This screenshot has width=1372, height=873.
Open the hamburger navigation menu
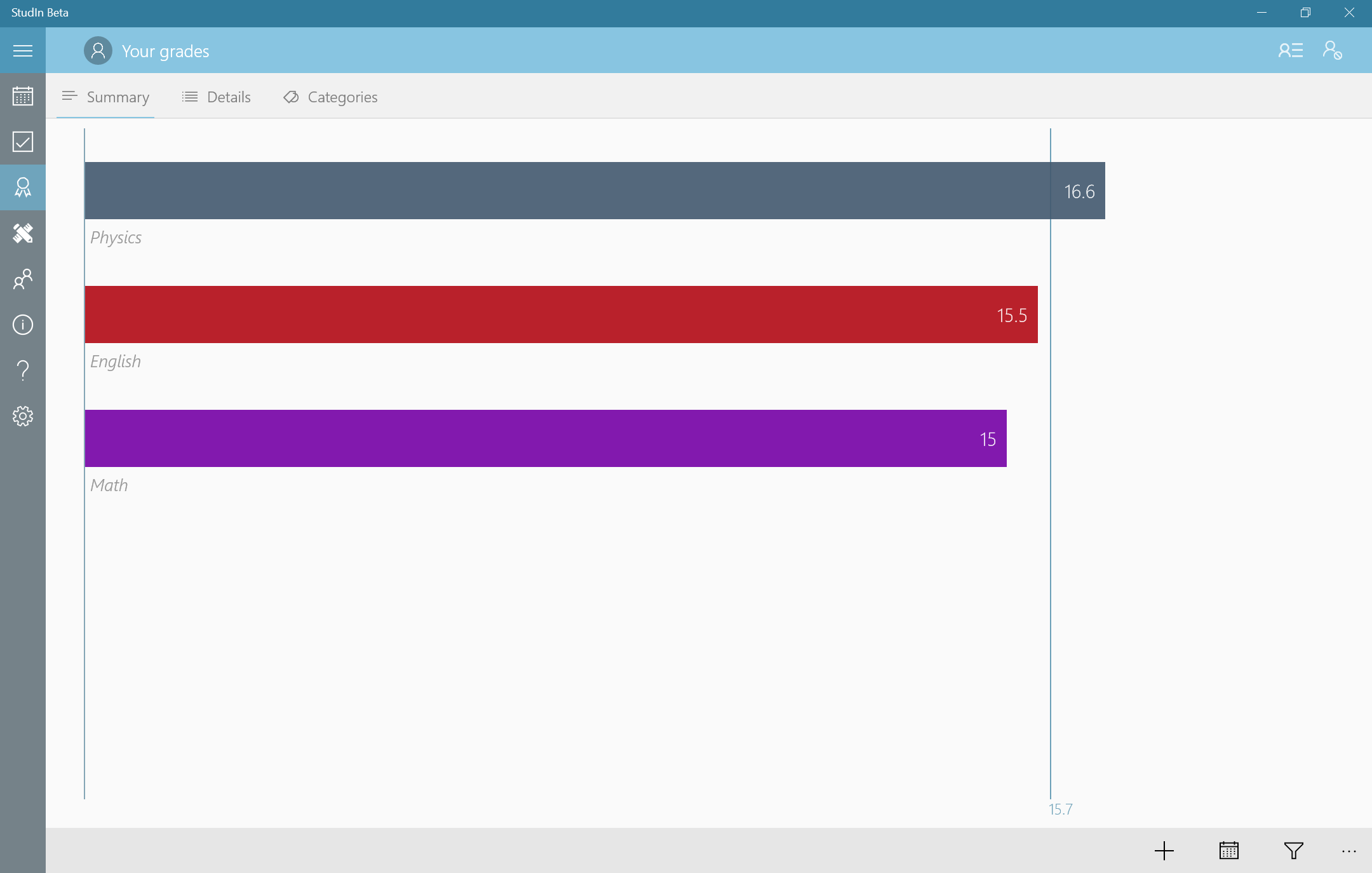23,50
